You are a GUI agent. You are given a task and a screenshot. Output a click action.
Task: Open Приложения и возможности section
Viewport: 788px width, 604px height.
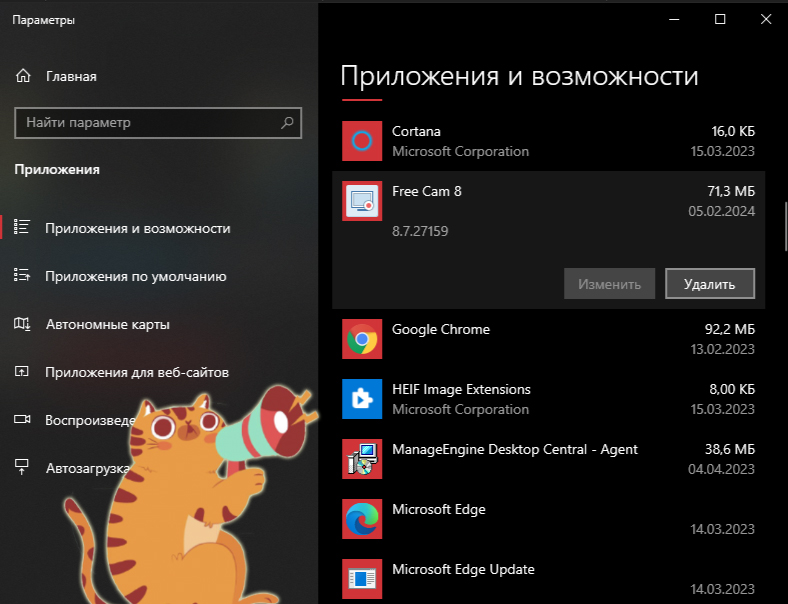[x=138, y=228]
